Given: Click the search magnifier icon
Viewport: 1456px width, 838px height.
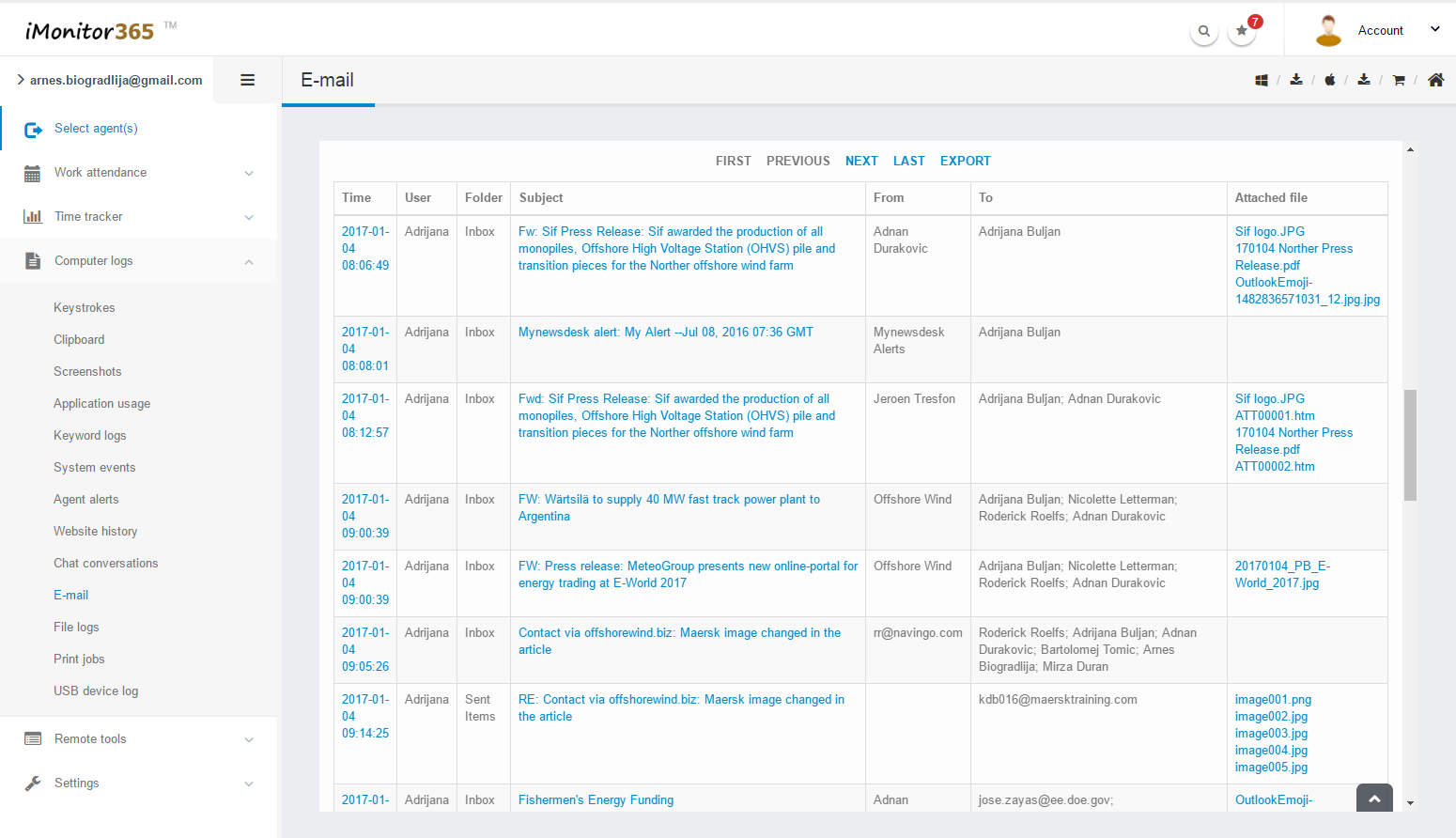Looking at the screenshot, I should coord(1203,31).
